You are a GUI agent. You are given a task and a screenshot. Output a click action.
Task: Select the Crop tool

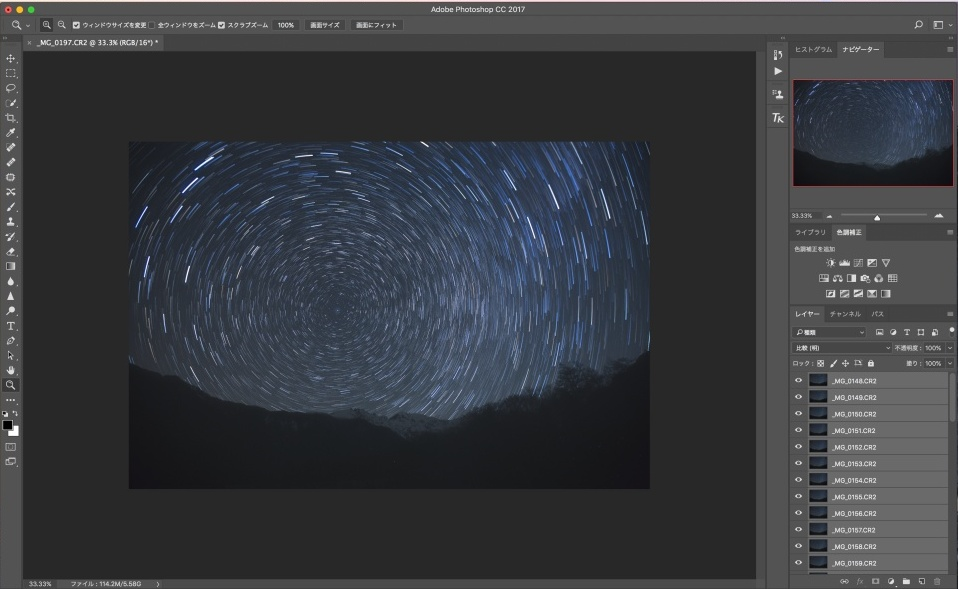point(10,118)
